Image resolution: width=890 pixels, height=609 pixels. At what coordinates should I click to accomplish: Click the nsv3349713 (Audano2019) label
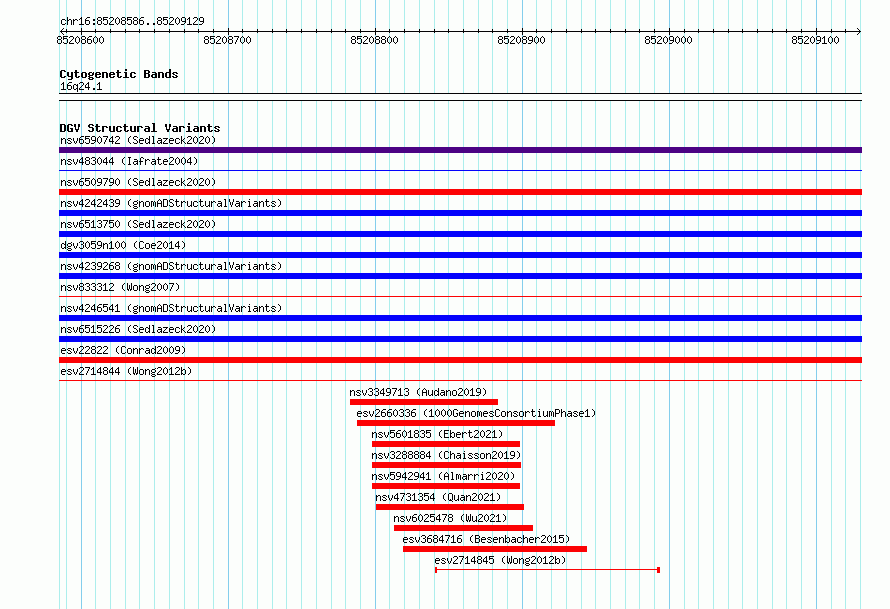pyautogui.click(x=418, y=392)
